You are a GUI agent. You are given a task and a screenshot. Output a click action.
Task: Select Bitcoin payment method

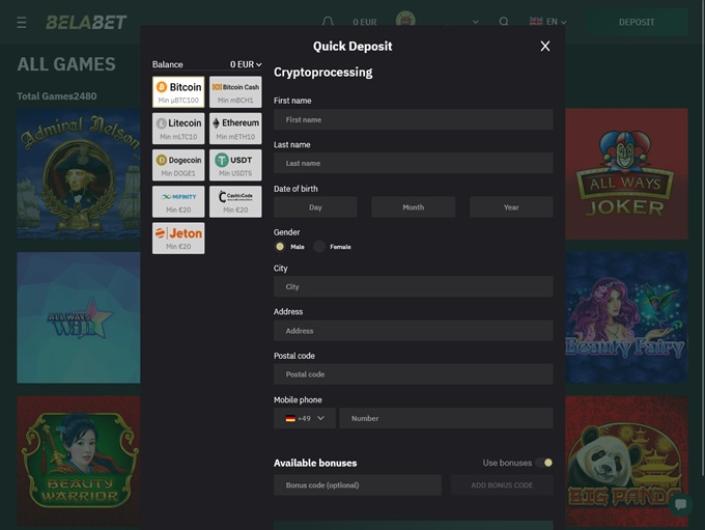click(x=178, y=92)
